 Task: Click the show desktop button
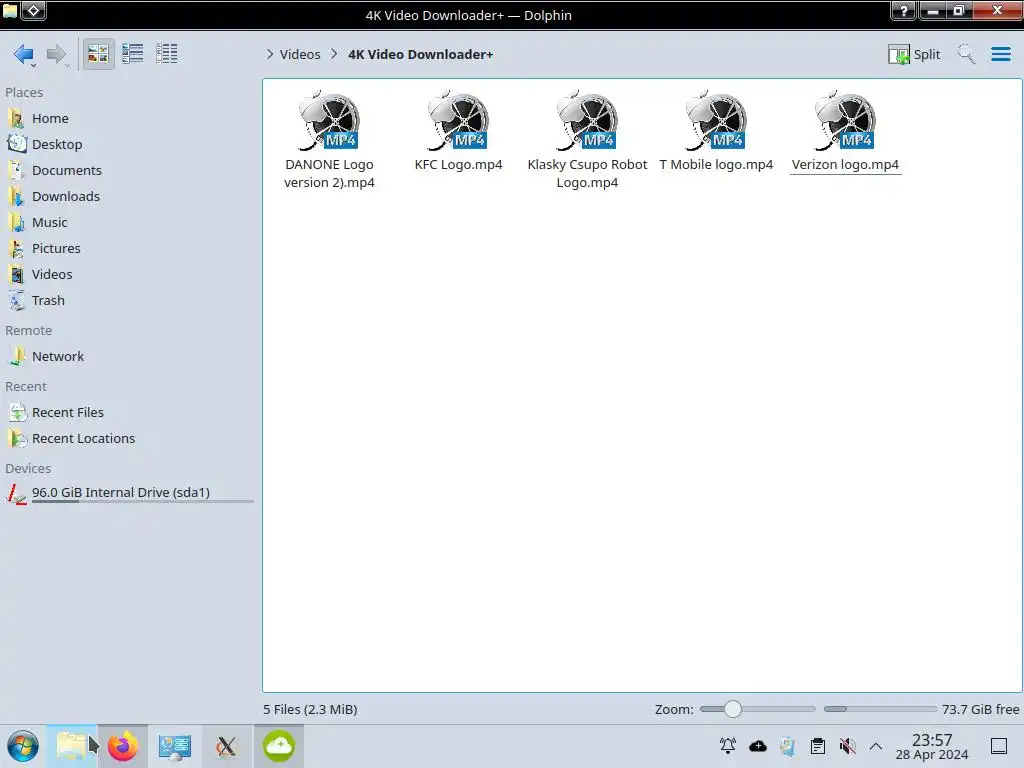point(999,746)
